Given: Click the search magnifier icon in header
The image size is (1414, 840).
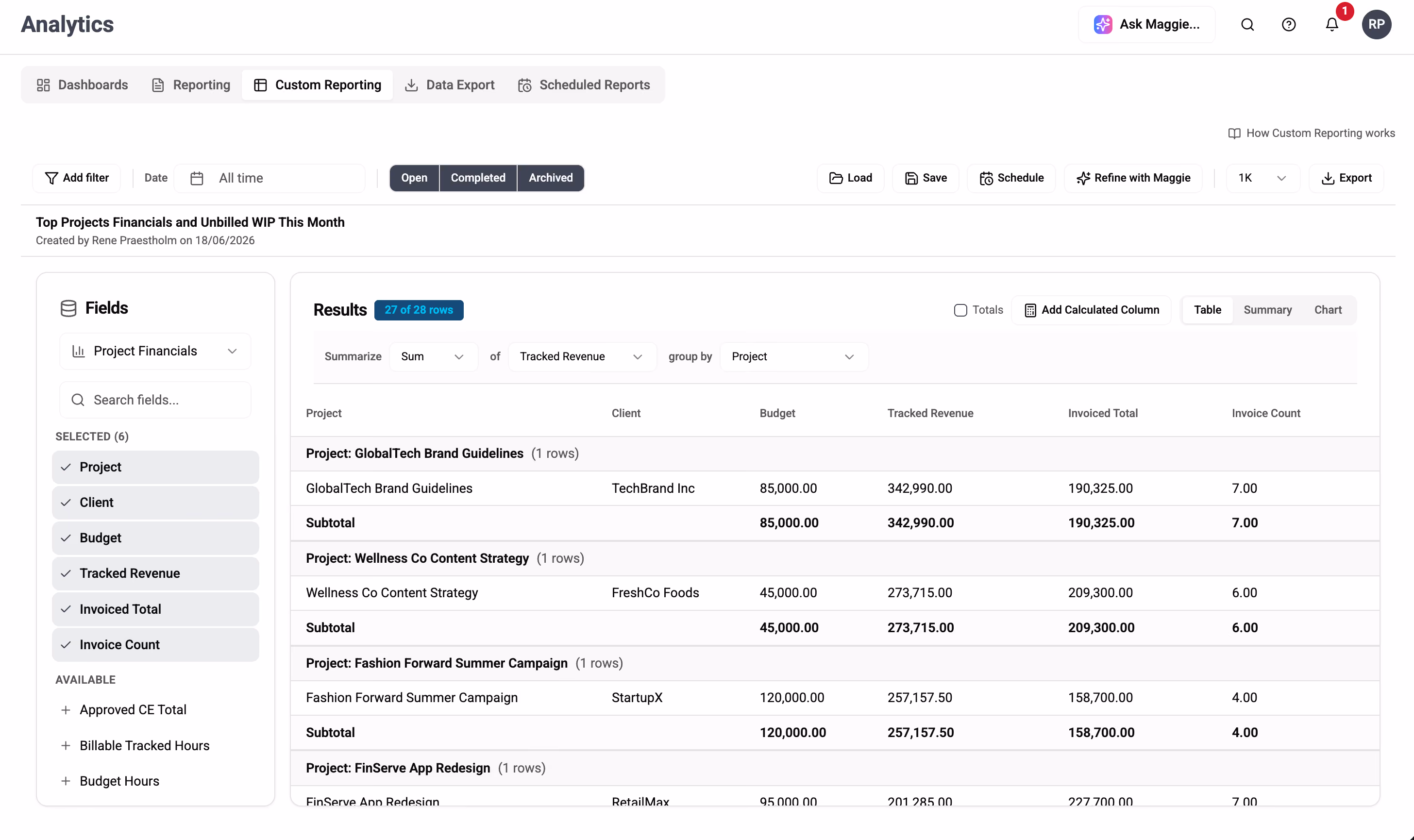Looking at the screenshot, I should (1247, 24).
